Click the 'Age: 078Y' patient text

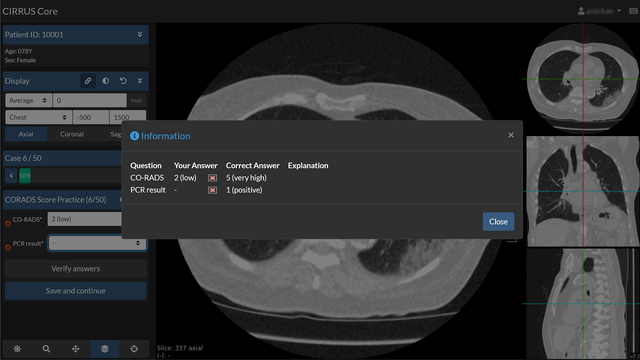tap(18, 51)
